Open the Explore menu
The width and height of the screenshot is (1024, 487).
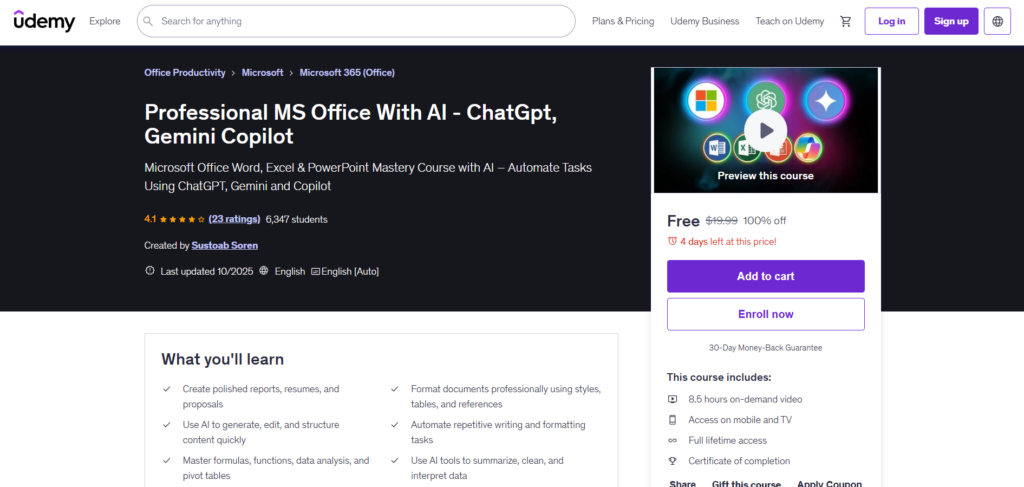tap(104, 21)
